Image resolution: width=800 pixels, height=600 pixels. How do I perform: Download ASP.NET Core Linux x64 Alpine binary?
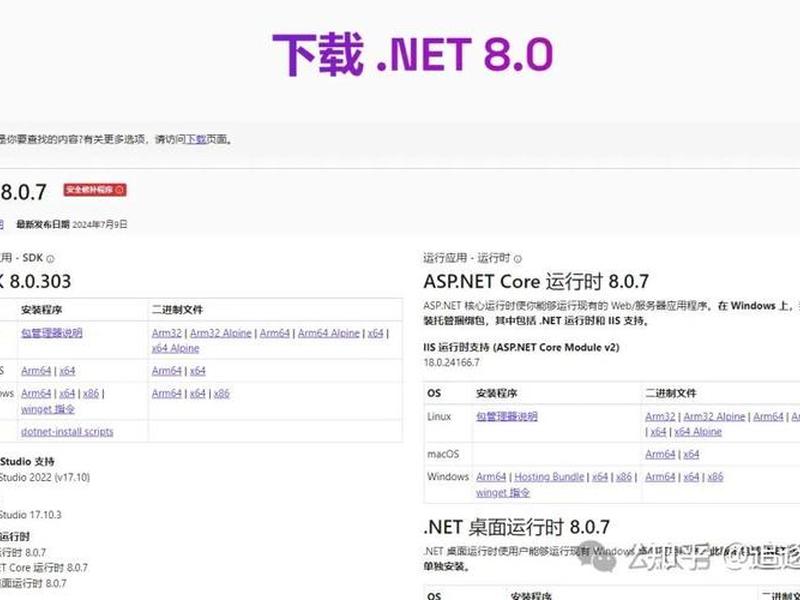(698, 432)
